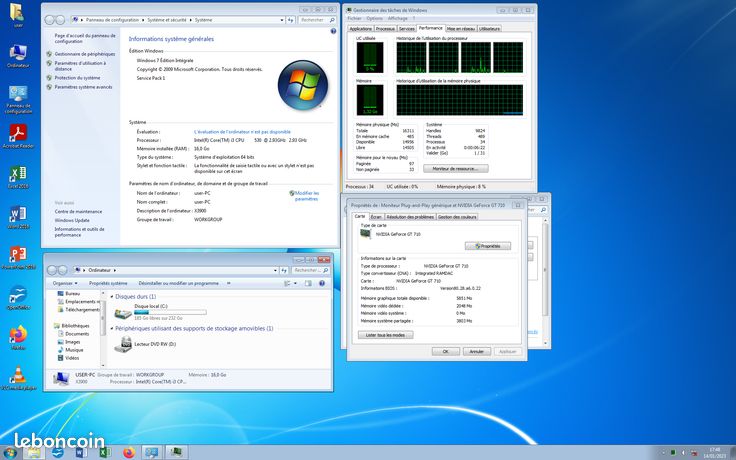The height and width of the screenshot is (460, 736).
Task: Open the Options menu in Task Manager
Action: click(x=375, y=18)
